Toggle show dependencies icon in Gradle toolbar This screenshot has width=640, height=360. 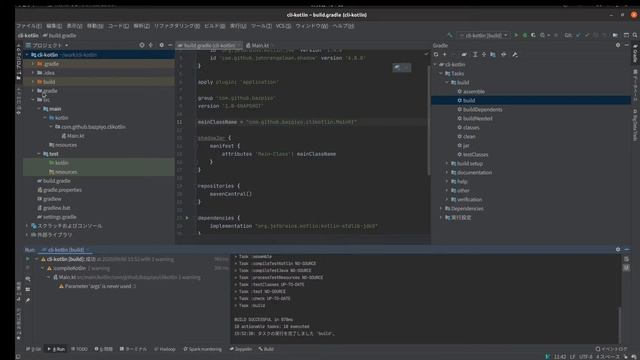[x=493, y=54]
